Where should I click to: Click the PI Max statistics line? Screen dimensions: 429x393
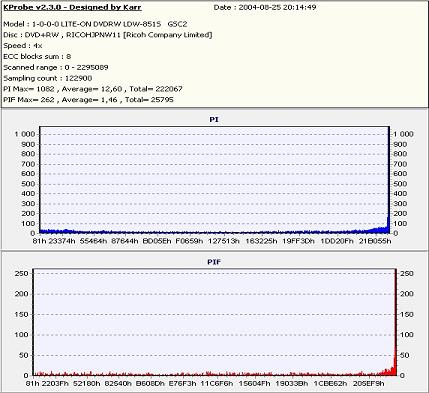point(93,89)
